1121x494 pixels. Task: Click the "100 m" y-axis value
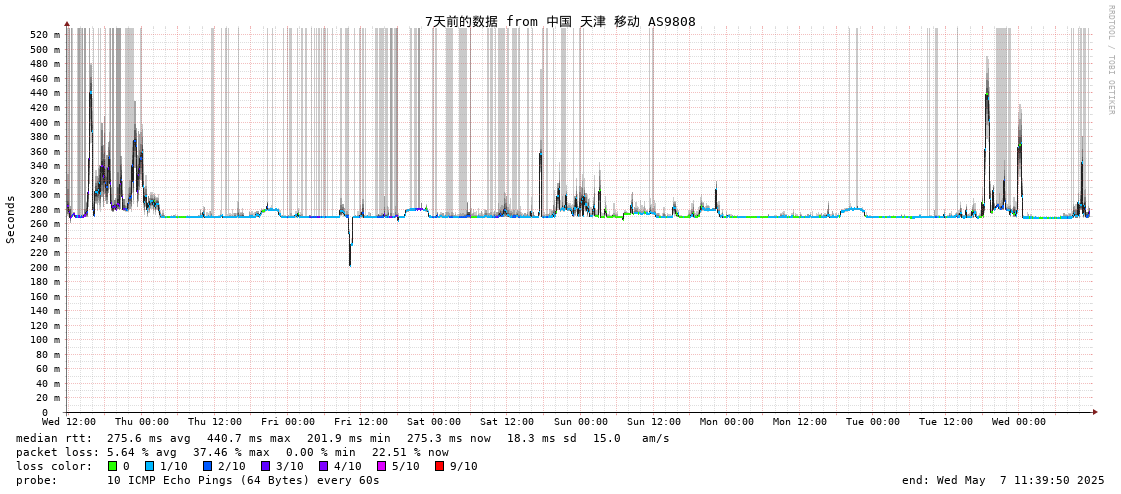(46, 340)
